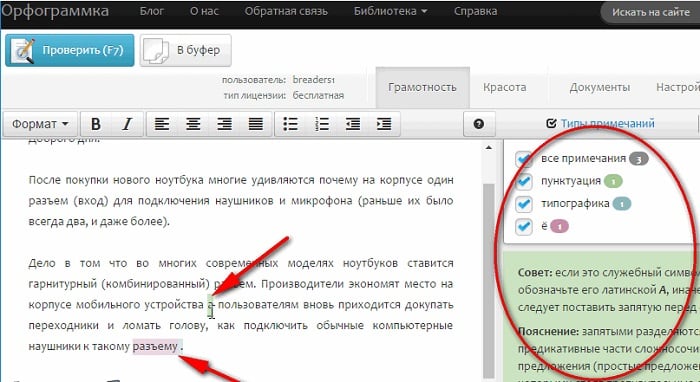
Task: Increase indent of paragraph
Action: [x=384, y=124]
